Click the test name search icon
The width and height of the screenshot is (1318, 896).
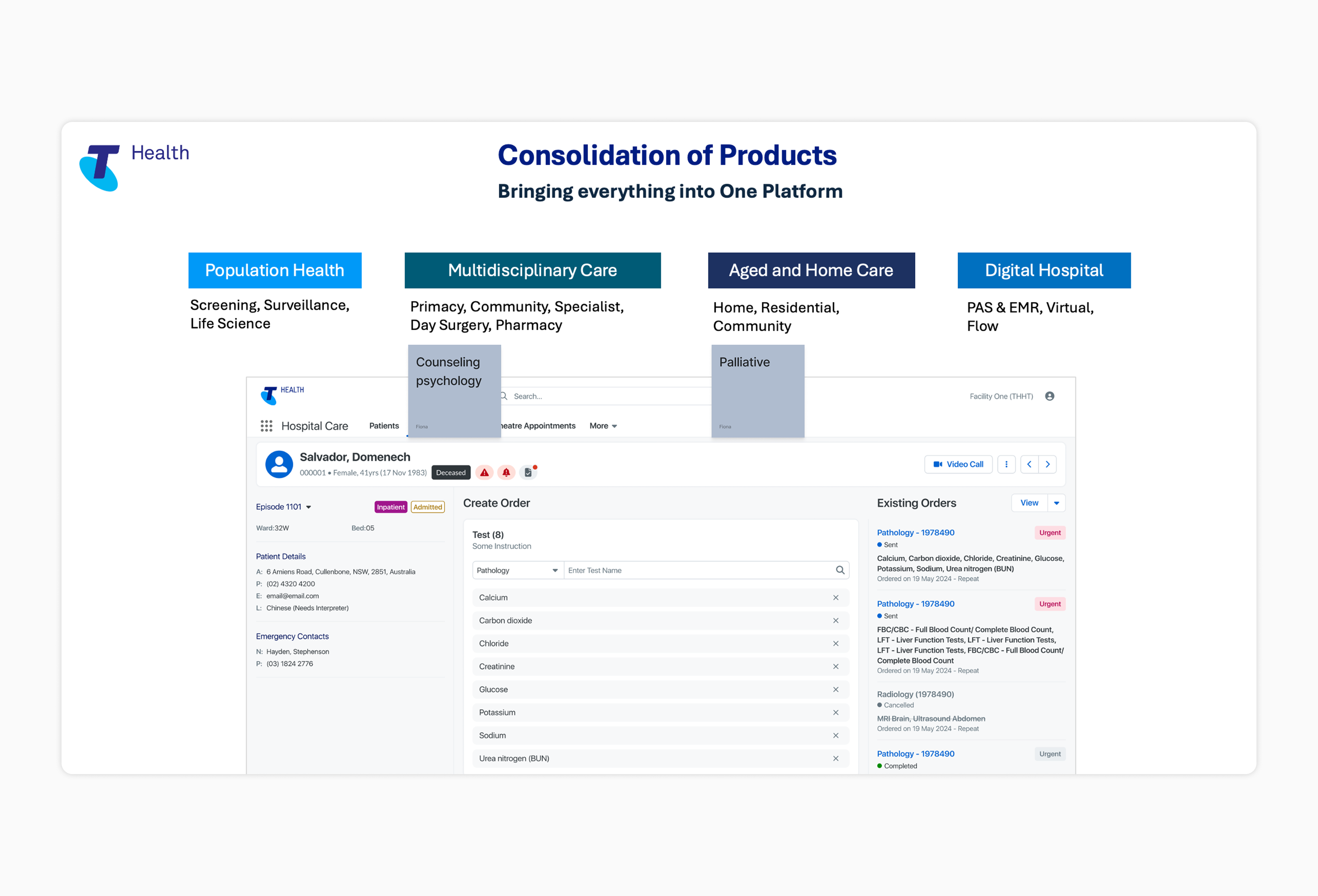point(840,571)
